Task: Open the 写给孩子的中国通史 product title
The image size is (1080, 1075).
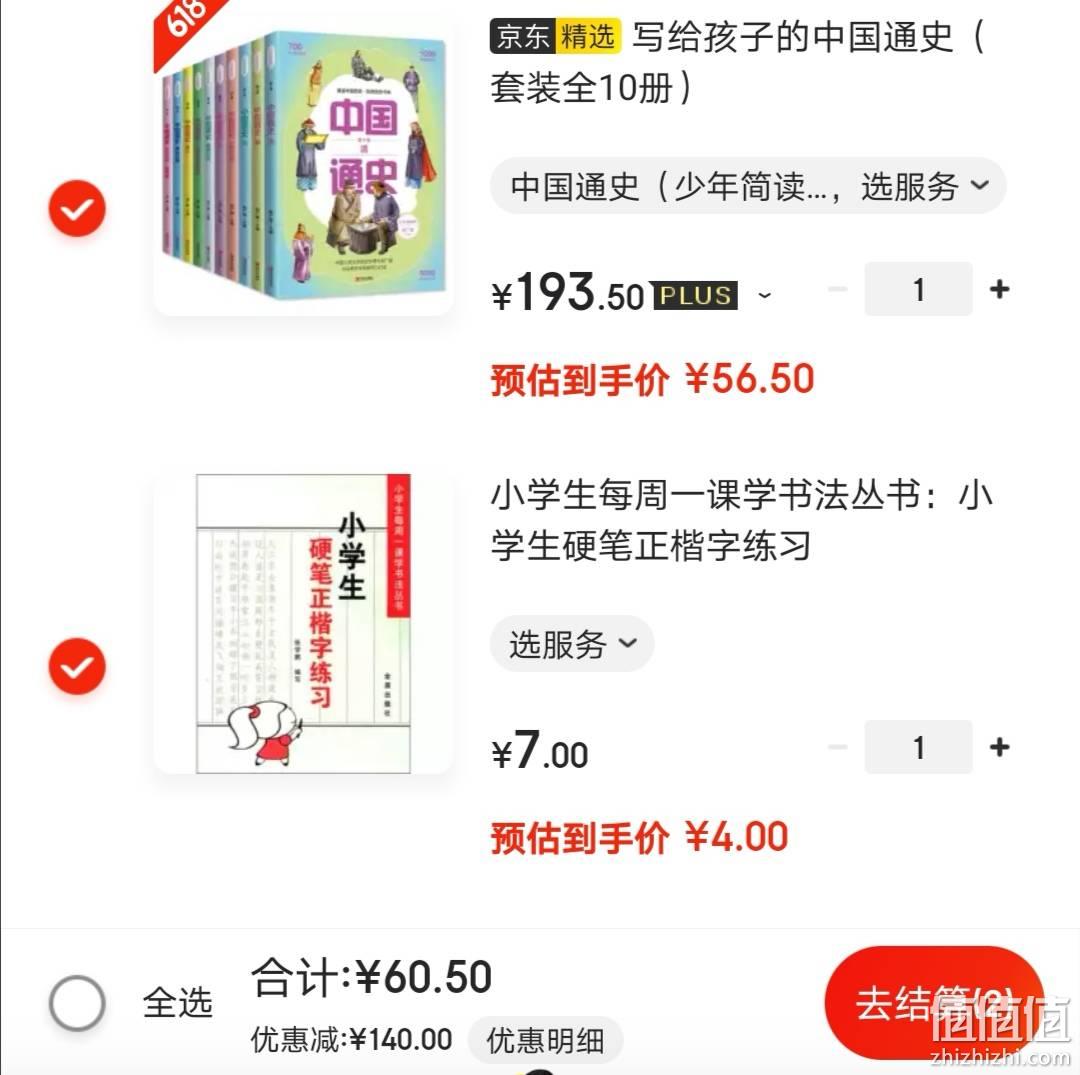Action: pos(737,63)
